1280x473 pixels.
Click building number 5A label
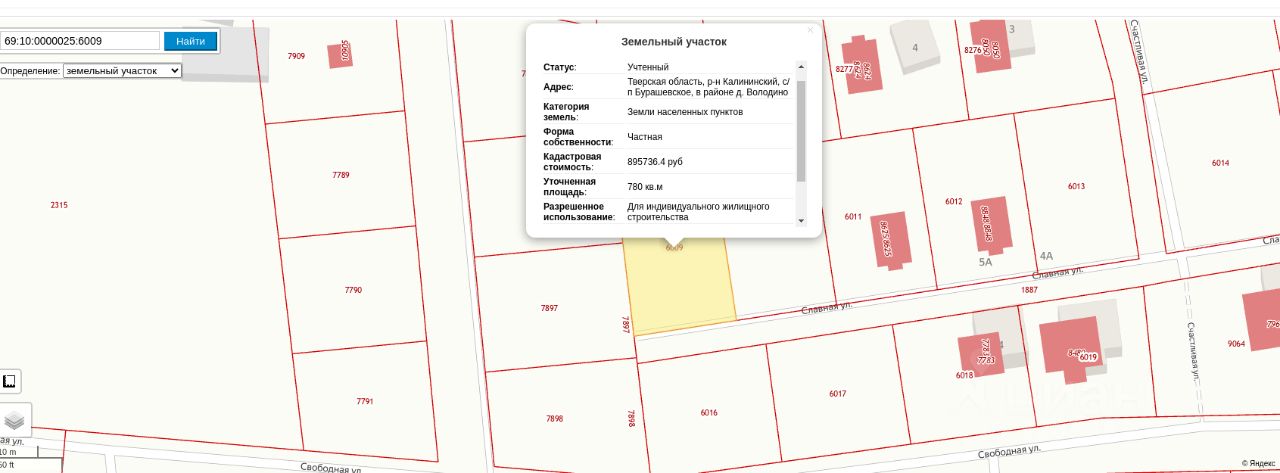pyautogui.click(x=985, y=262)
